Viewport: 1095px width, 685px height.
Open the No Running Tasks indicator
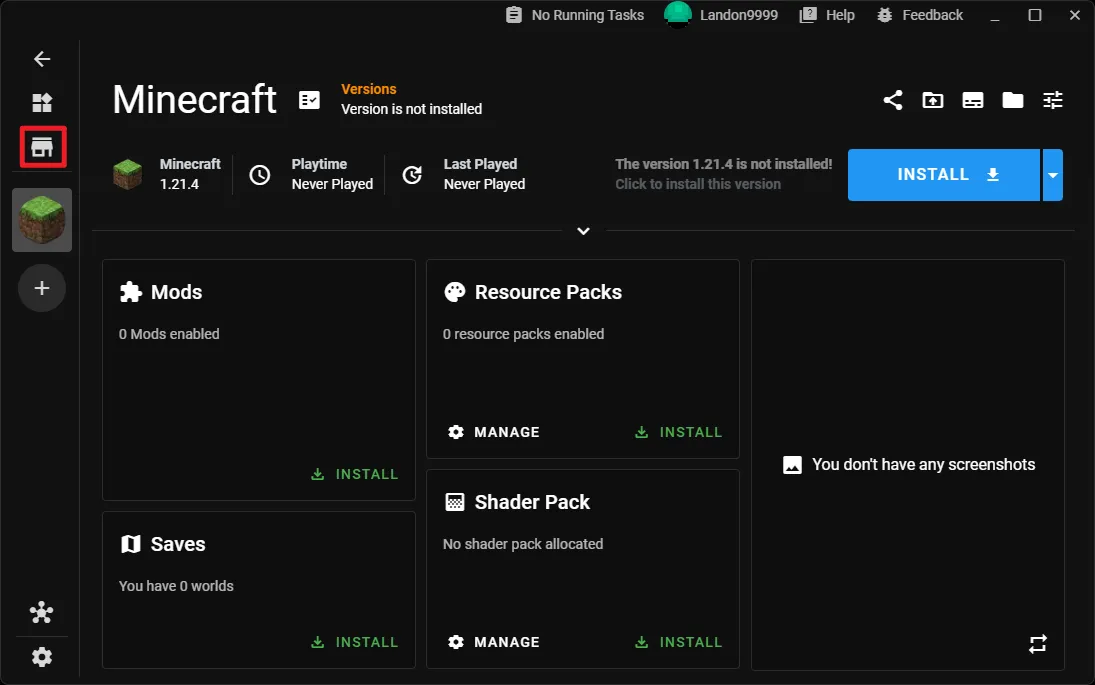[575, 15]
